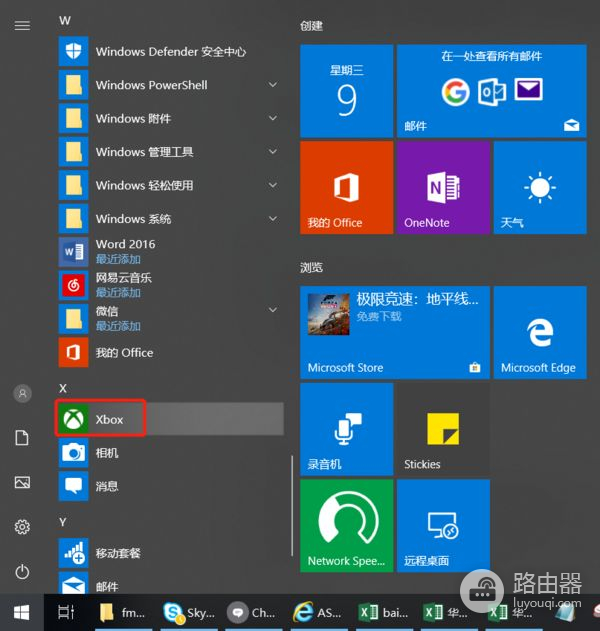600x631 pixels.
Task: Open the Stickies tile
Action: pyautogui.click(x=442, y=428)
